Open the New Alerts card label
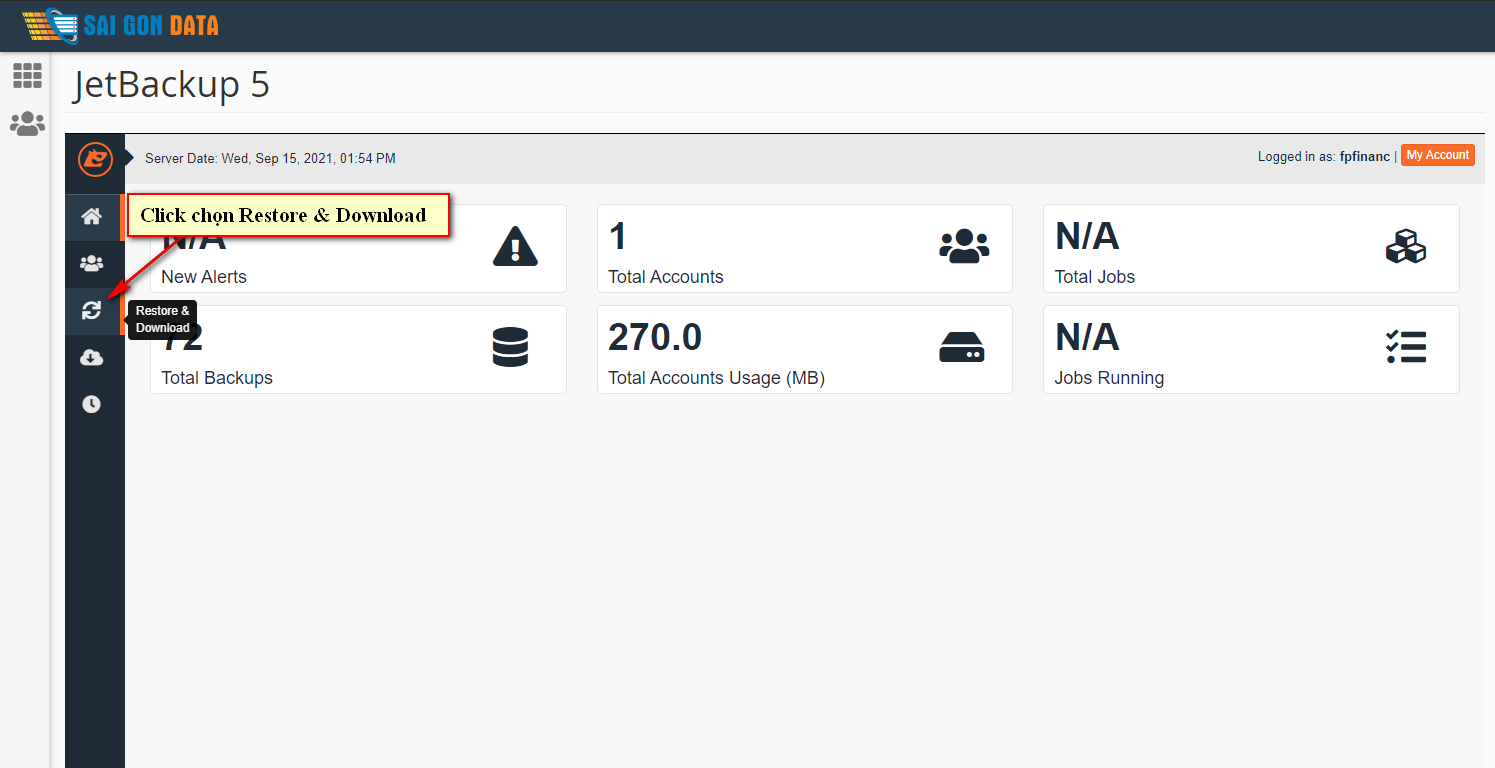This screenshot has width=1495, height=768. point(204,277)
